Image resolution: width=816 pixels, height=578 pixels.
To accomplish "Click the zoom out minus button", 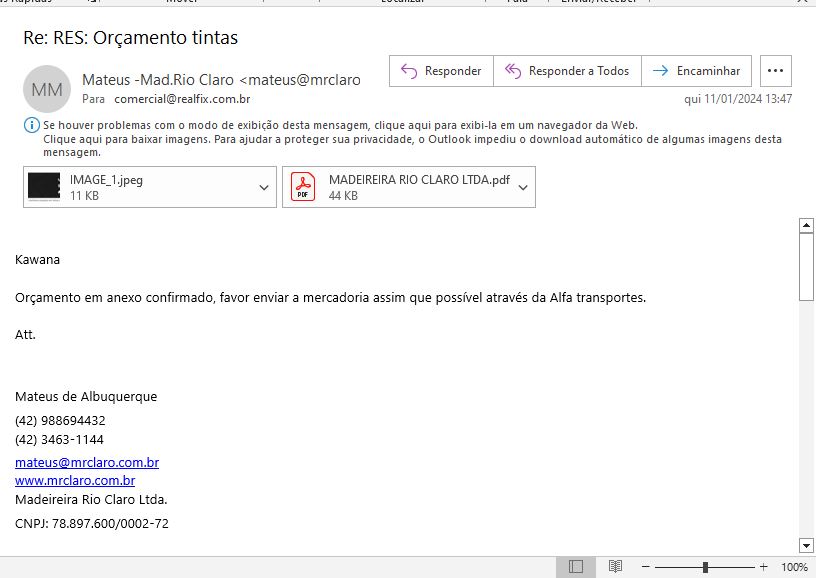I will click(x=646, y=567).
